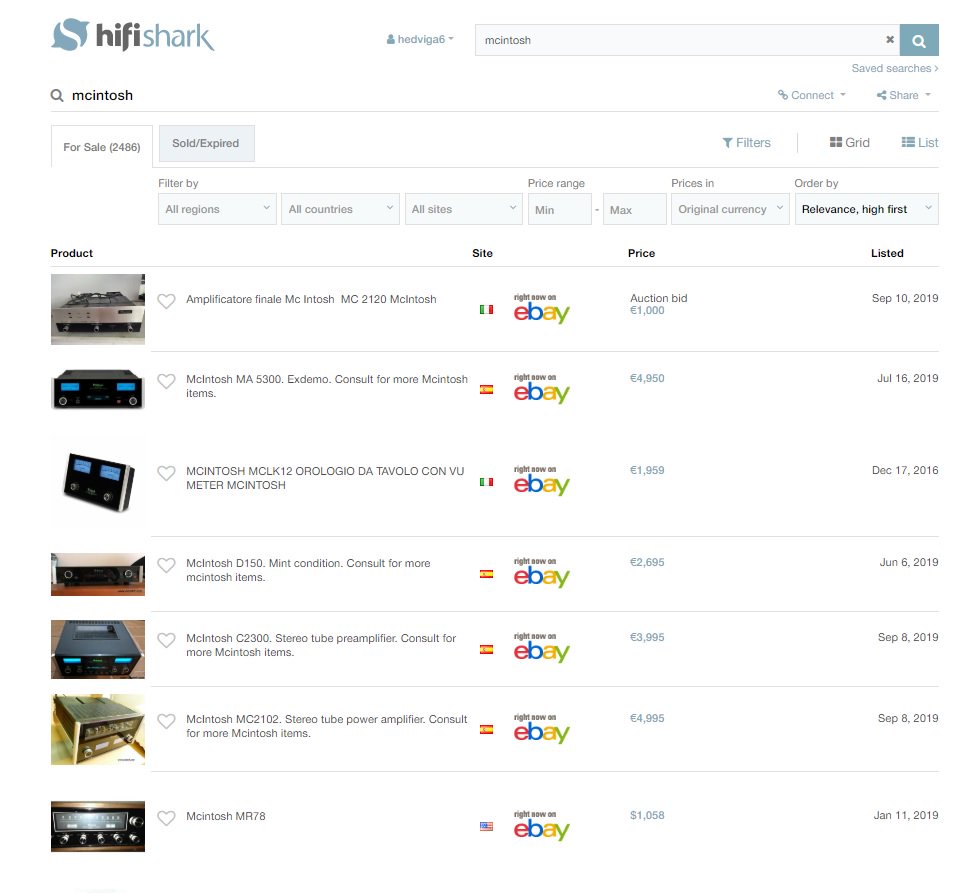
Task: Click the $1,058 price
Action: coord(647,815)
